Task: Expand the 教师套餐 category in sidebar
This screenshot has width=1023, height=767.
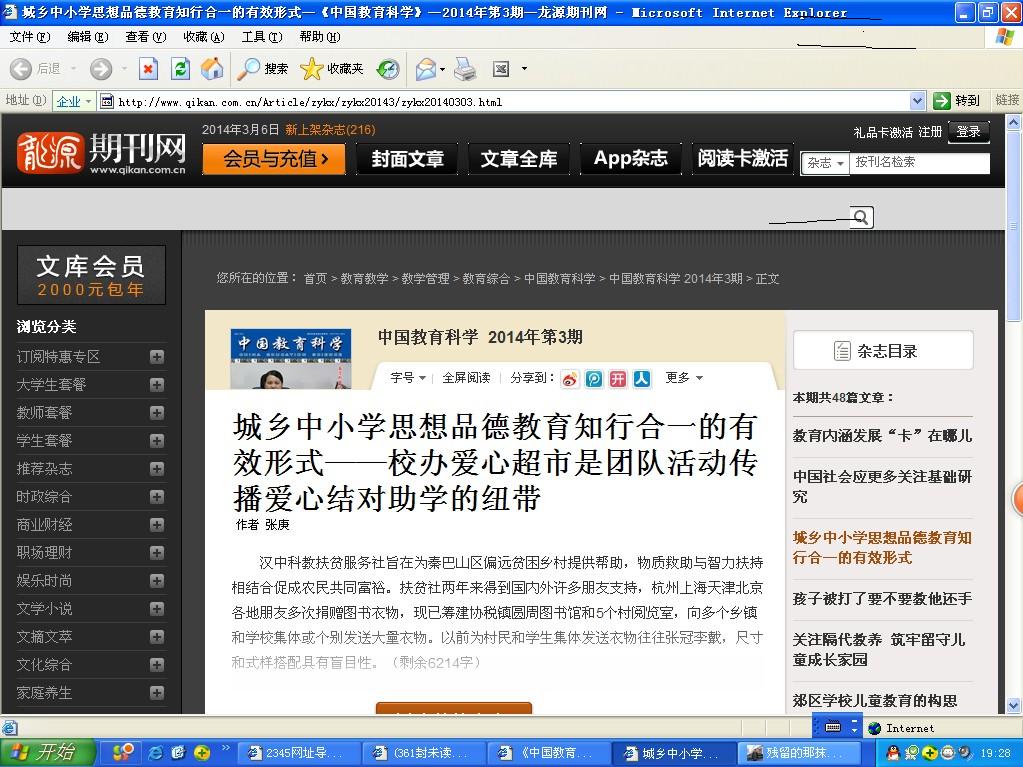Action: pyautogui.click(x=157, y=413)
